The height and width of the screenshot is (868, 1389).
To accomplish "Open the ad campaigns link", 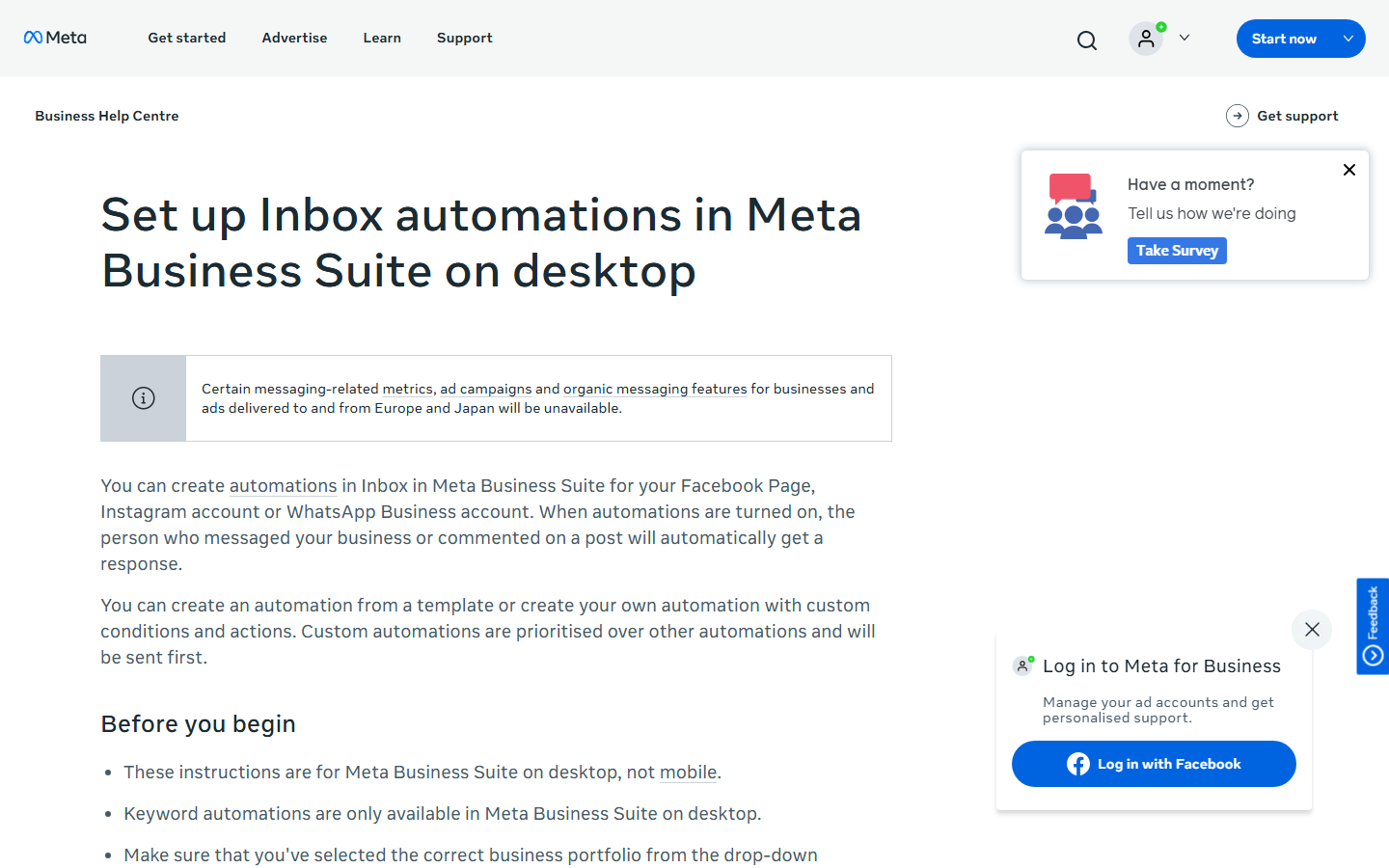I will click(486, 389).
